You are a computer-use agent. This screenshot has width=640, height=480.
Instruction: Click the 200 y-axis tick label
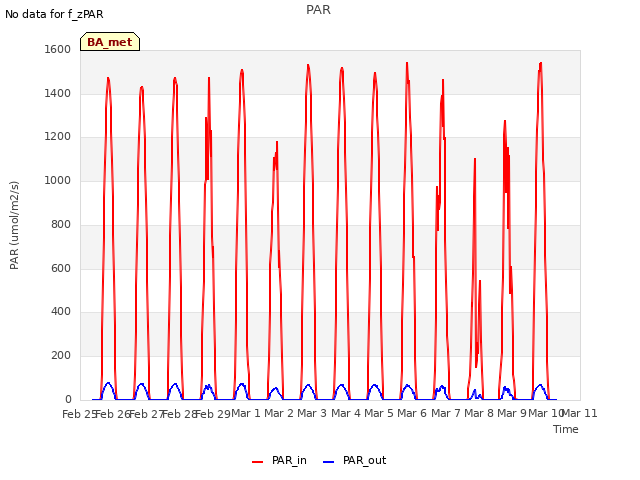[x=61, y=356]
